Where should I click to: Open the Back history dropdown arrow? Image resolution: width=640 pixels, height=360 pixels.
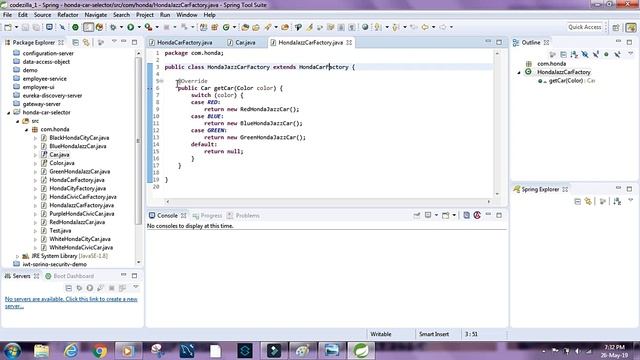point(433,27)
